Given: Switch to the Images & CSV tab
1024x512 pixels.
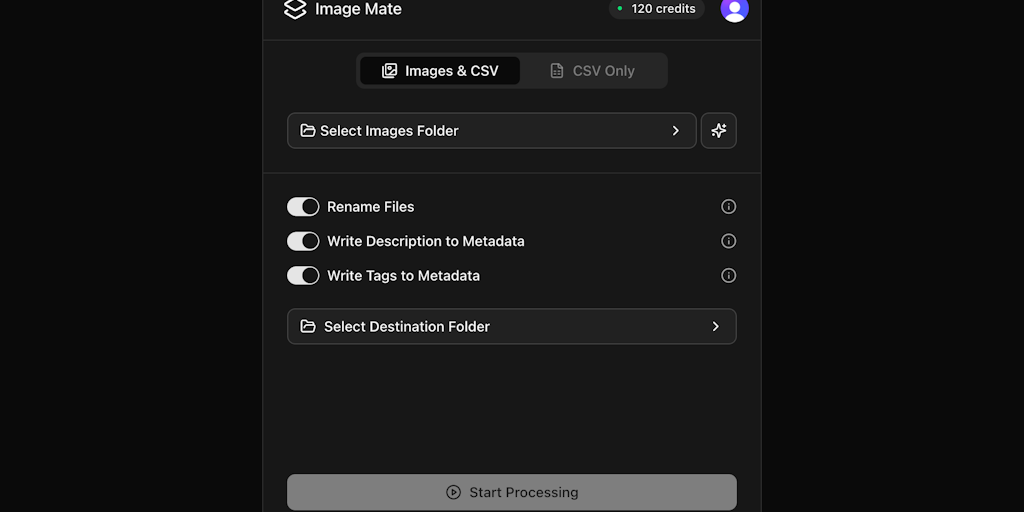Looking at the screenshot, I should pyautogui.click(x=440, y=71).
